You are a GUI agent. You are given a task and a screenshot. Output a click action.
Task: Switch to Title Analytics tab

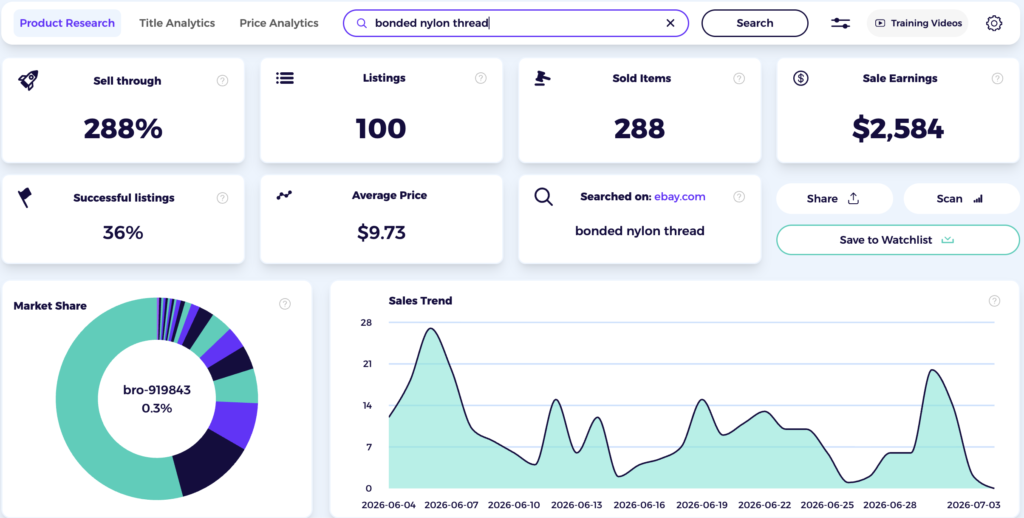click(x=177, y=23)
